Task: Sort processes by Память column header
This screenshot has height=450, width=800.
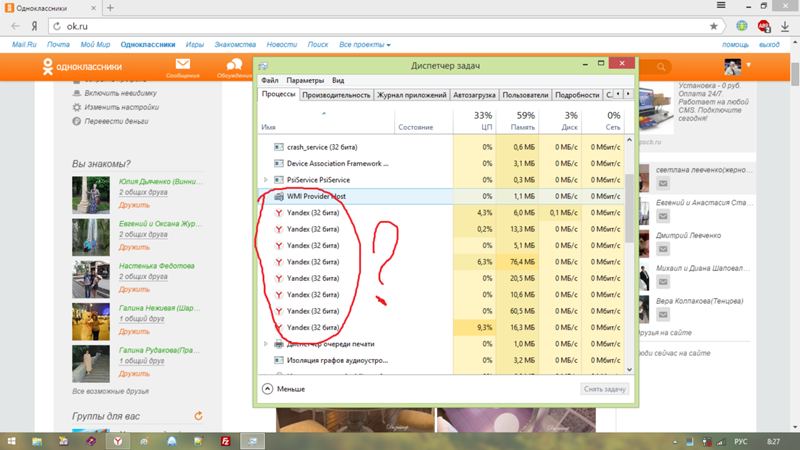Action: [x=517, y=121]
